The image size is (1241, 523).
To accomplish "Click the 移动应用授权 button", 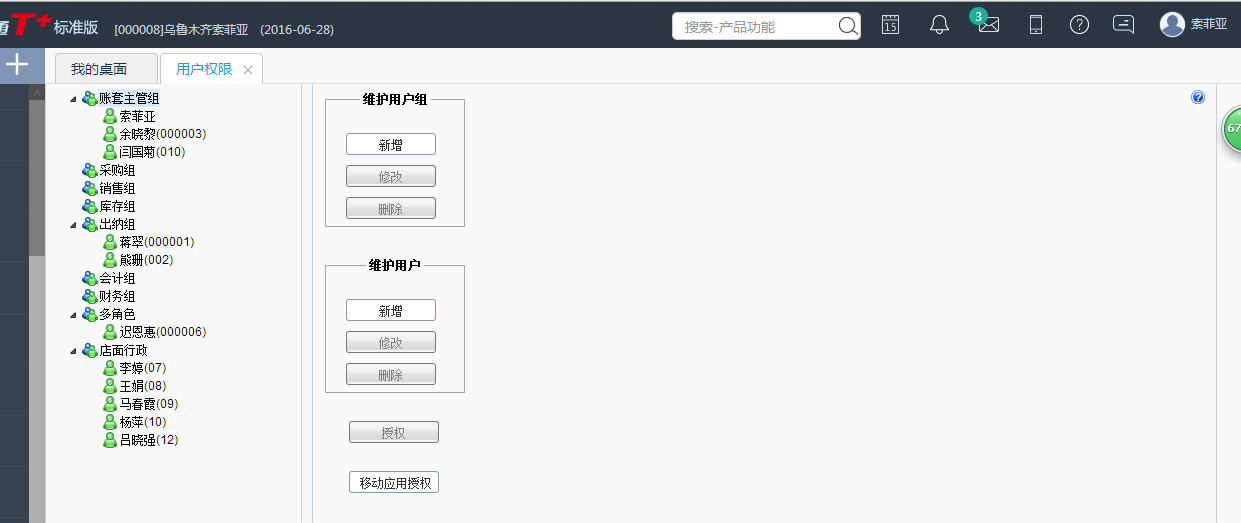I will (394, 482).
